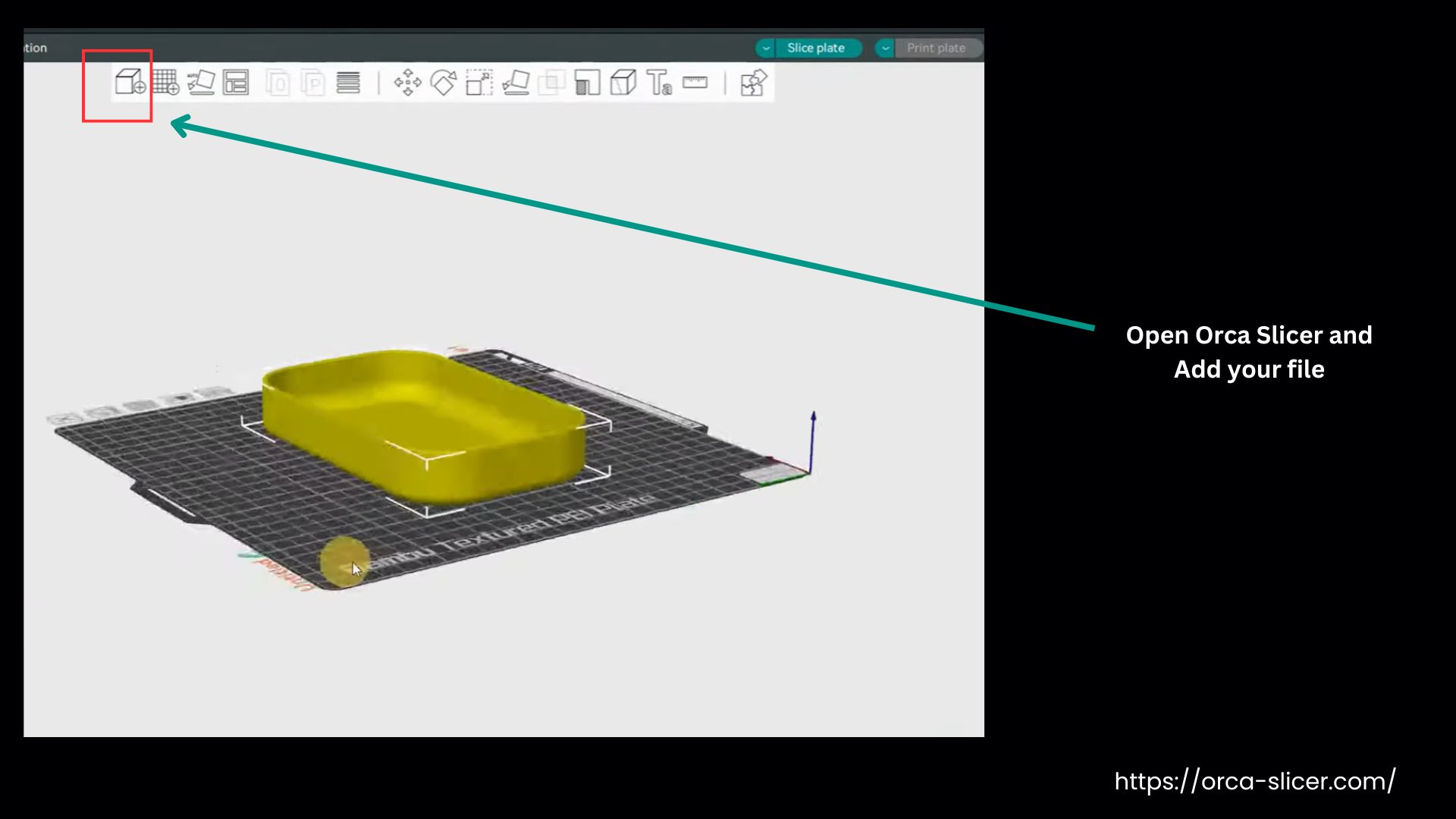This screenshot has height=819, width=1456.
Task: Click the greyed Split to objects icon
Action: 278,82
